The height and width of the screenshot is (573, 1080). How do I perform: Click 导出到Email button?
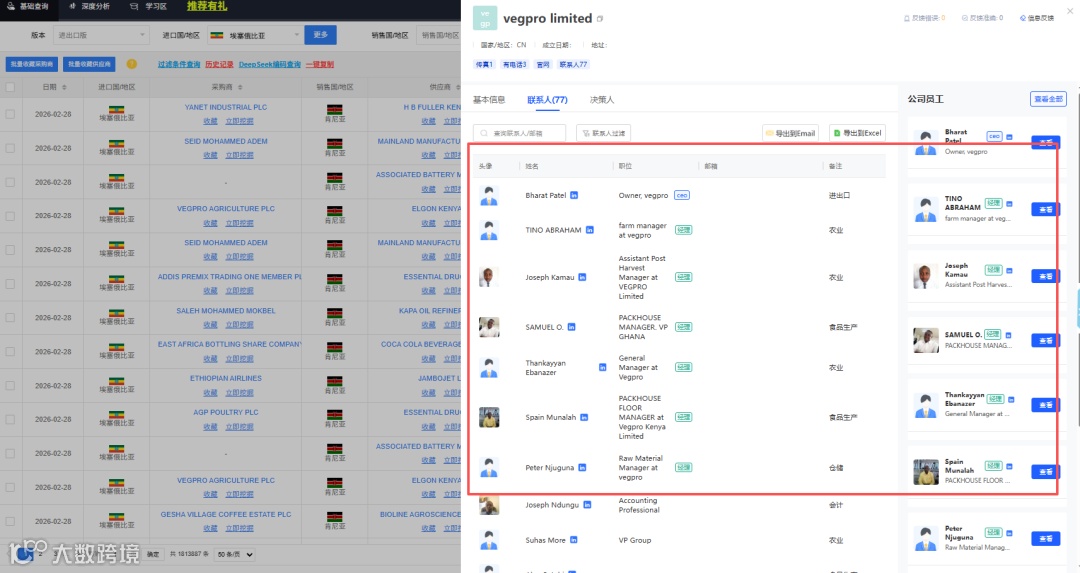click(x=790, y=133)
